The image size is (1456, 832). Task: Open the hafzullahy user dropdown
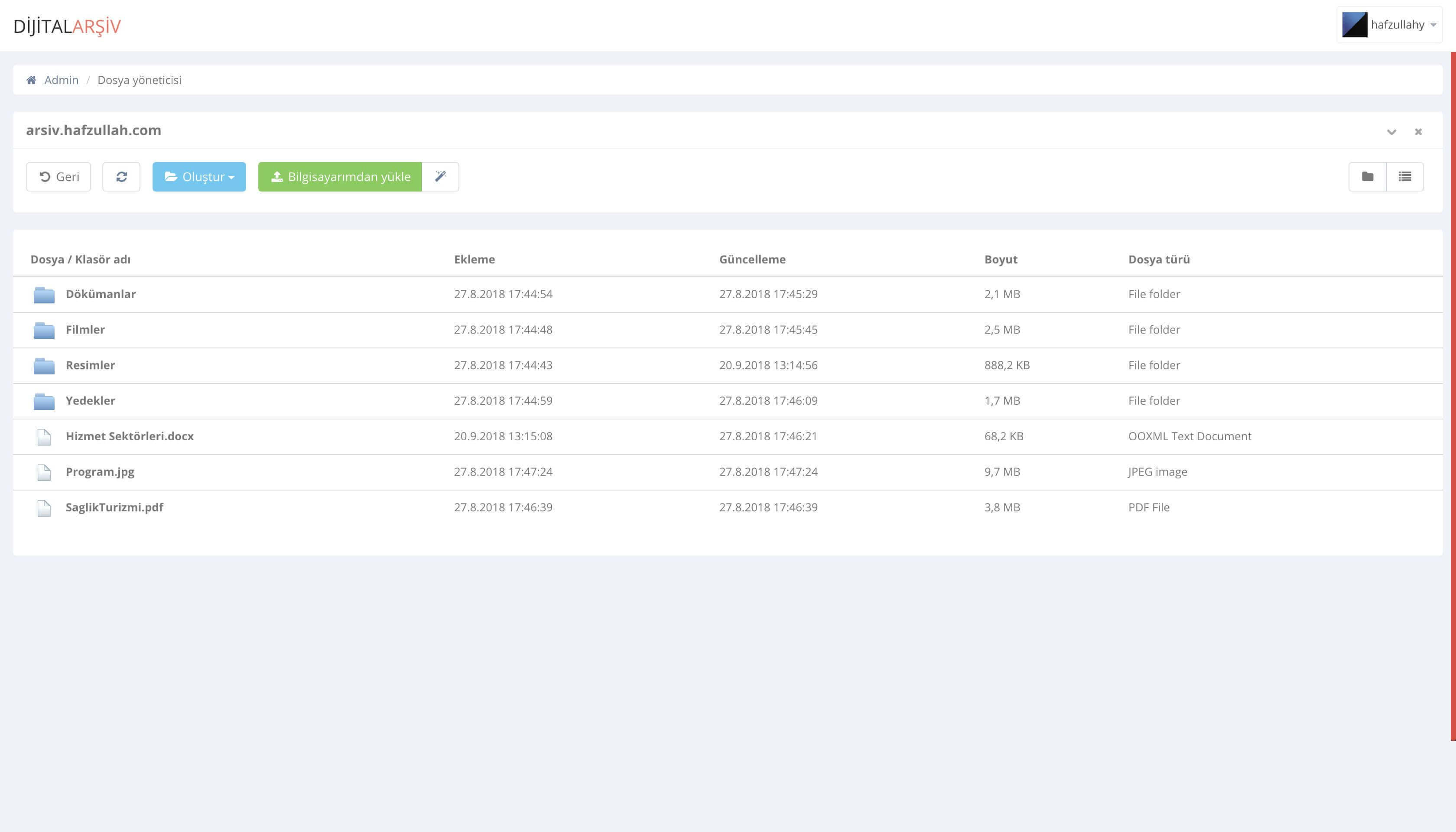coord(1432,25)
